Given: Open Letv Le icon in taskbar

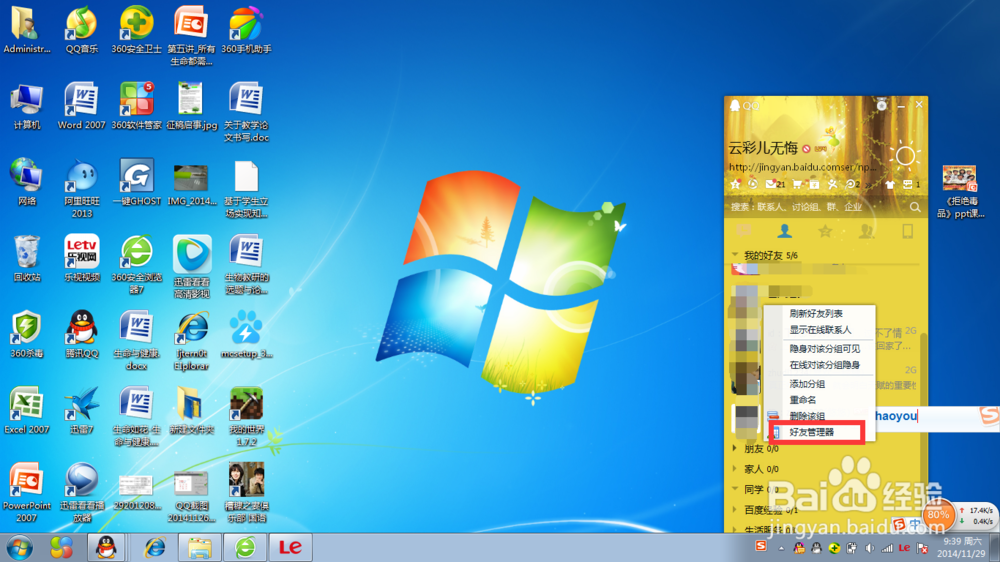Looking at the screenshot, I should [x=291, y=547].
